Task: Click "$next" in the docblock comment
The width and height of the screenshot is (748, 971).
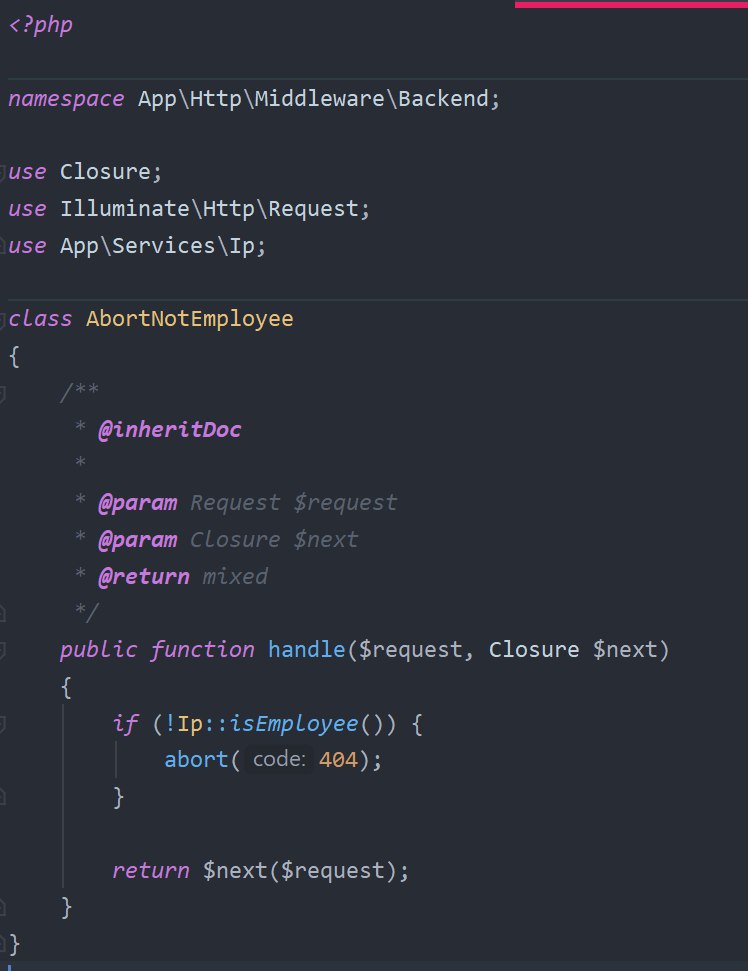Action: pyautogui.click(x=326, y=540)
